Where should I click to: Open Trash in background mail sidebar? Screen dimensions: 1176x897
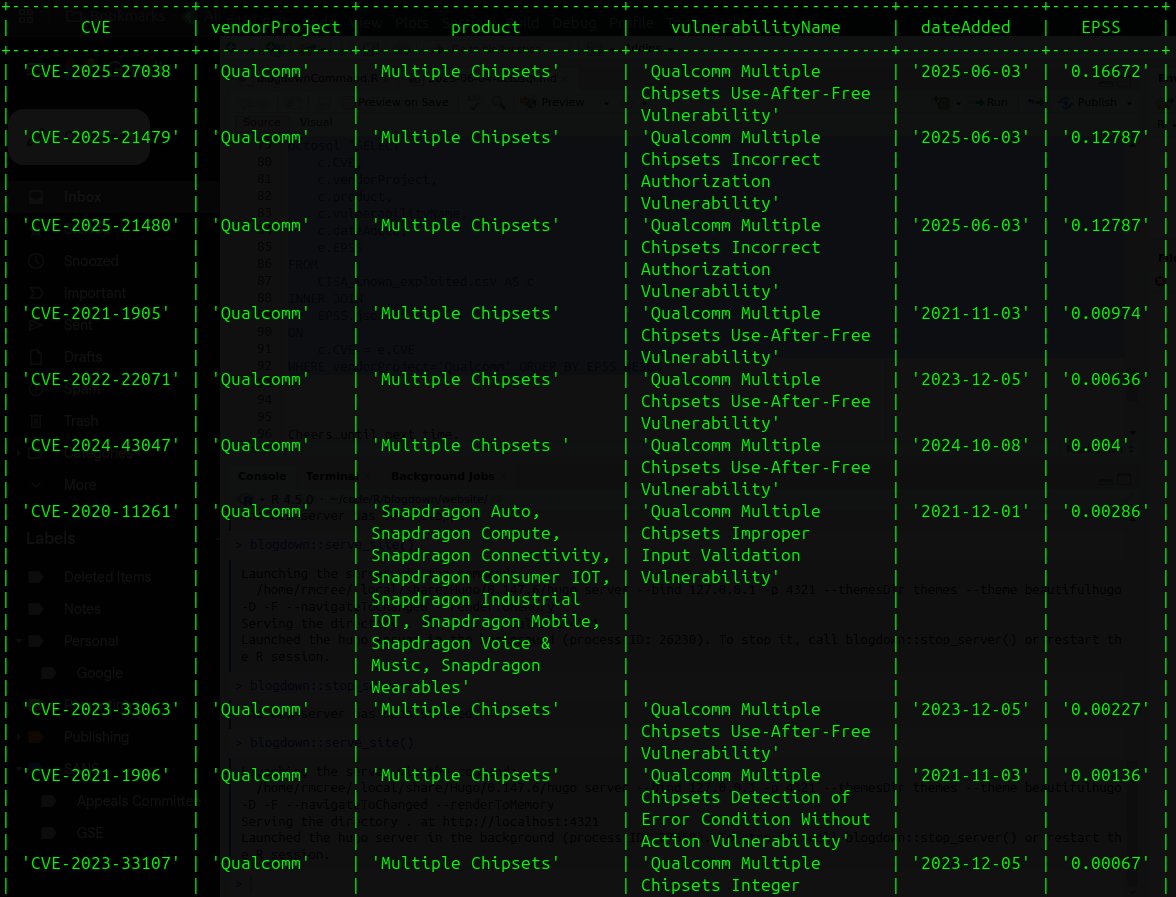81,421
